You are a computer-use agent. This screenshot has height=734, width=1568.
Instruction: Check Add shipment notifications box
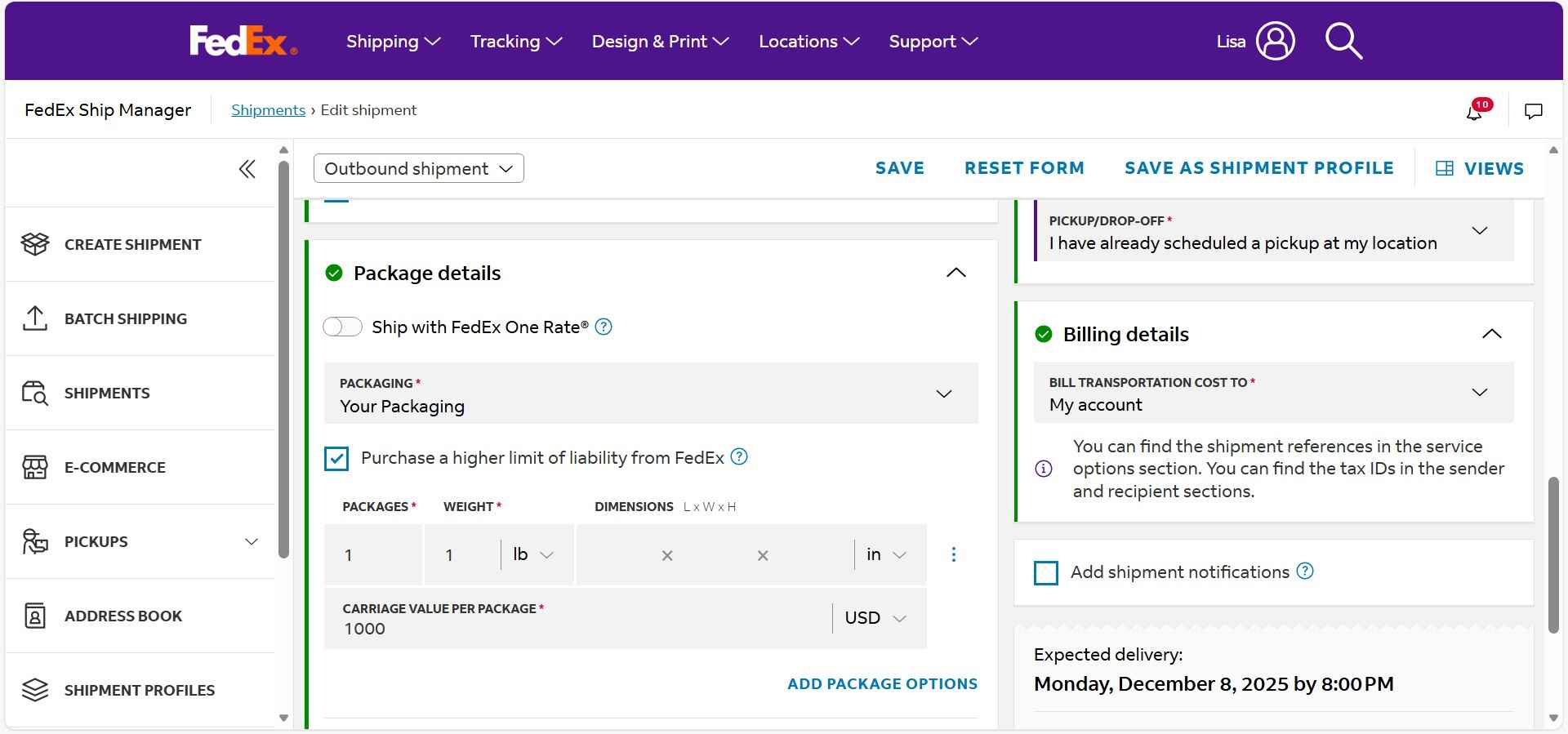[x=1046, y=572]
